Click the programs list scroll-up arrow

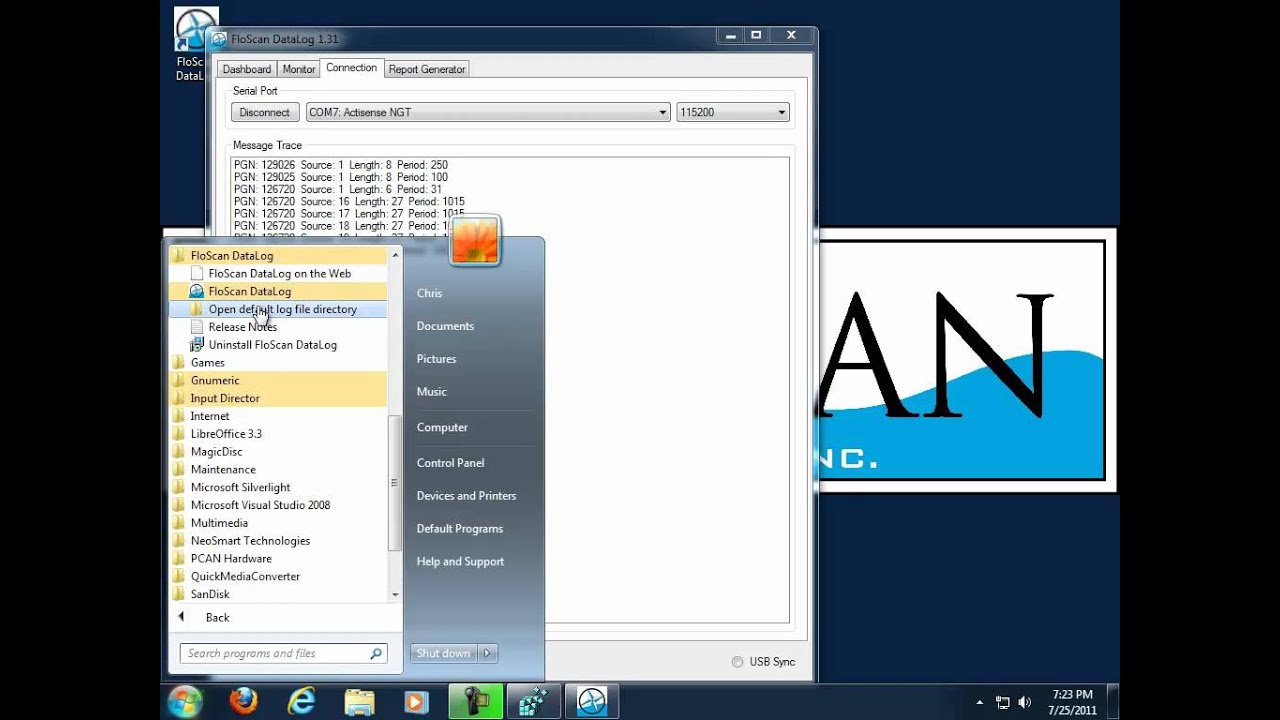click(395, 255)
